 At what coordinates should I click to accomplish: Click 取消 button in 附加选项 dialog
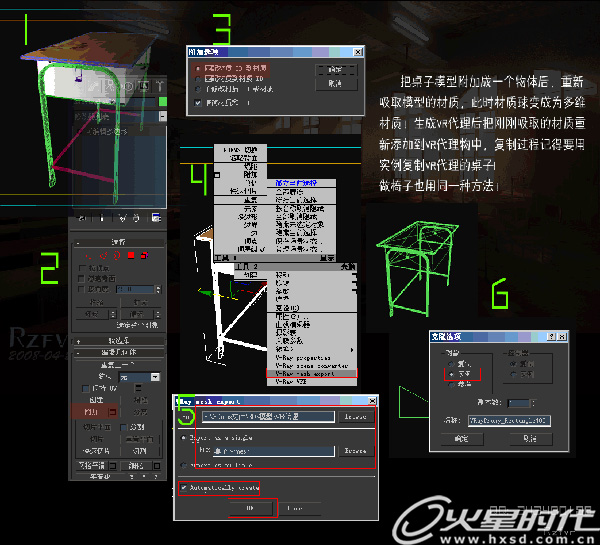[336, 83]
